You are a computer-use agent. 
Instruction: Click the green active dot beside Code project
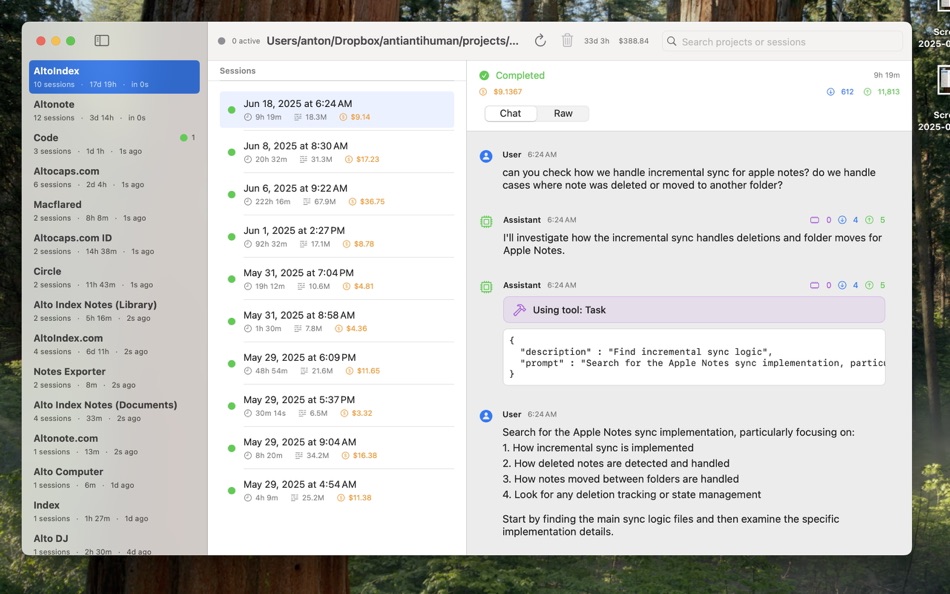pos(184,138)
